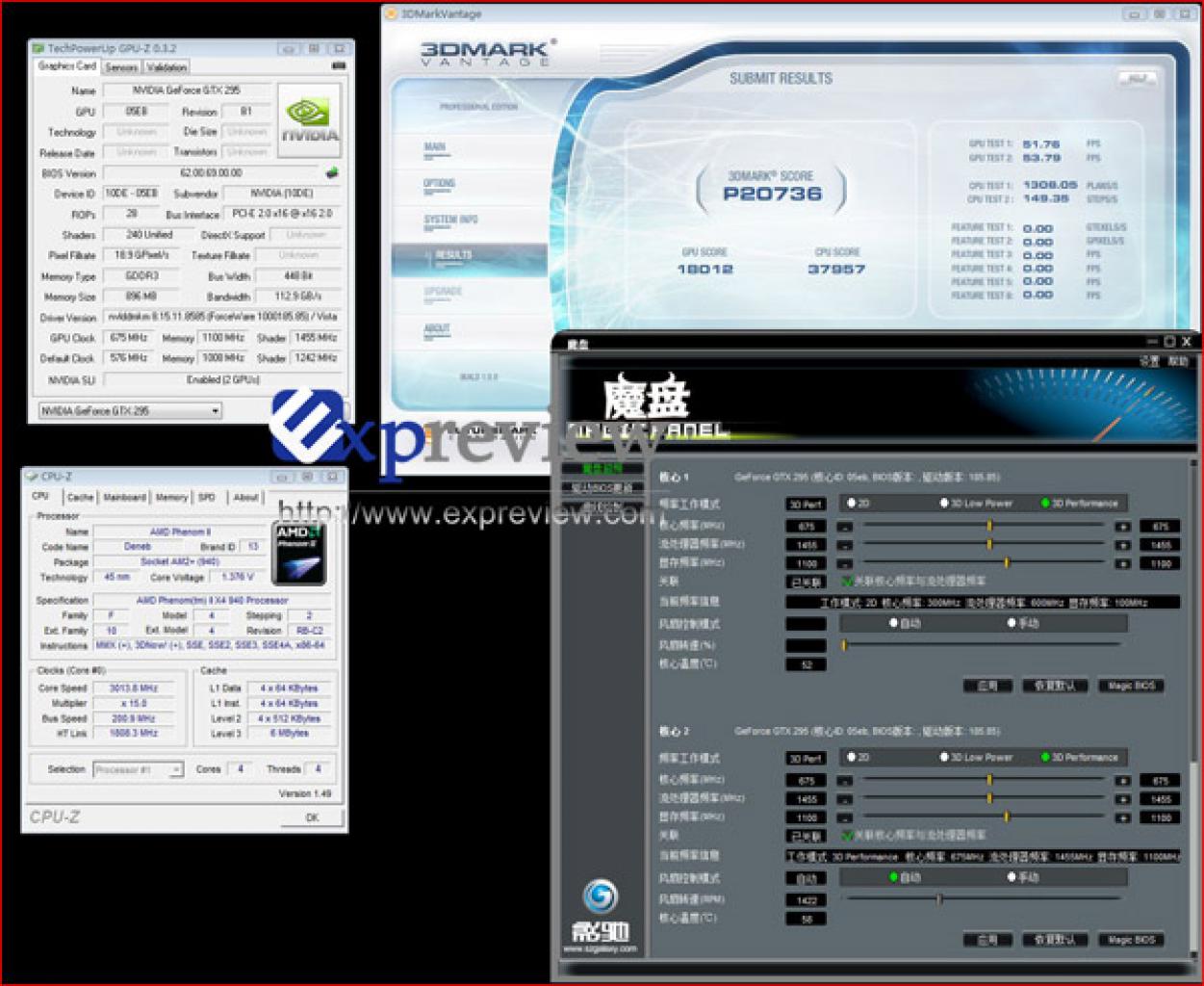Click core 1 memory-clock plus button
Image resolution: width=1204 pixels, height=986 pixels.
(x=1122, y=563)
